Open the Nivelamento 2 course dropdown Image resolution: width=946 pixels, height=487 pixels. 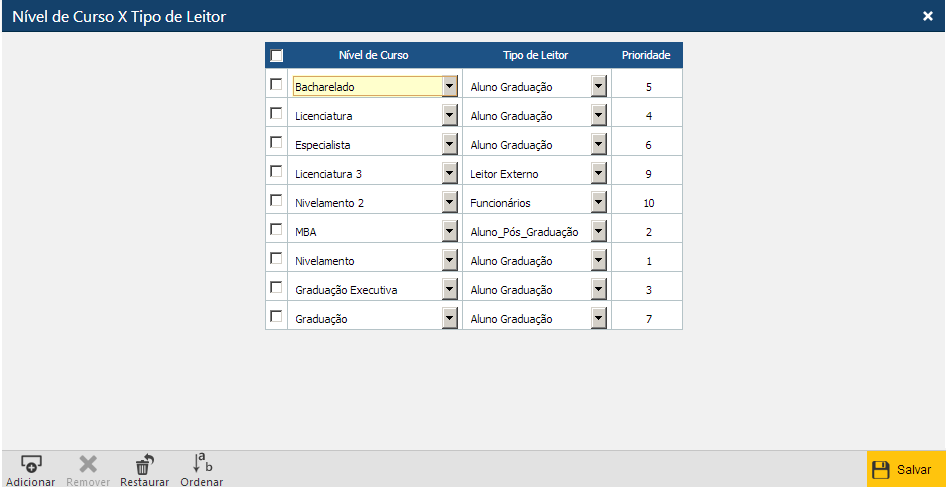pos(449,203)
